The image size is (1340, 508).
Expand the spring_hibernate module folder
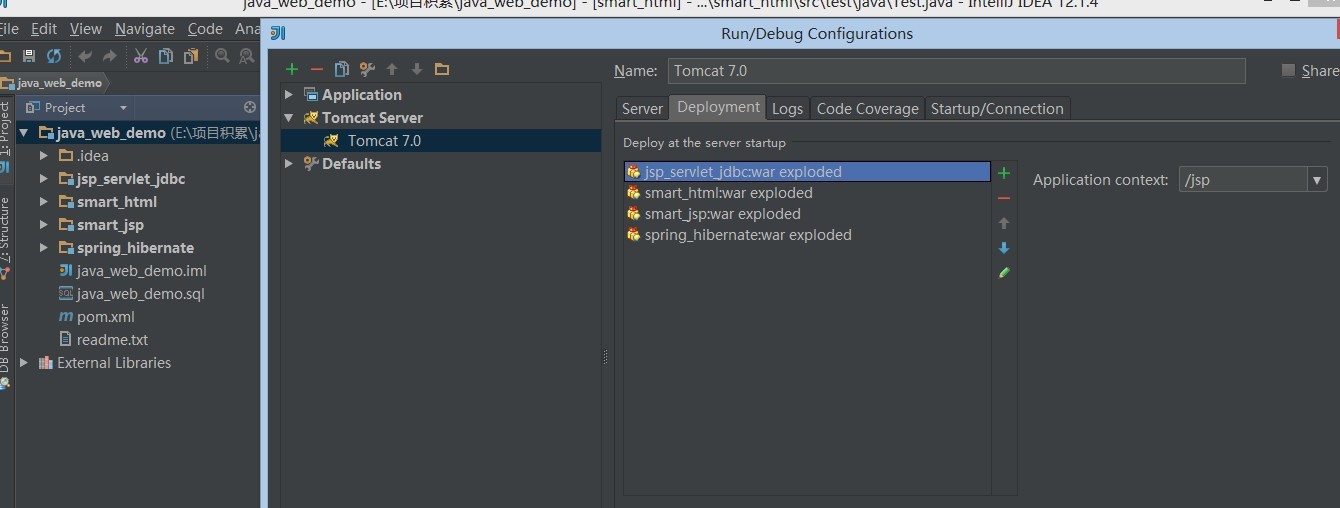tap(43, 248)
